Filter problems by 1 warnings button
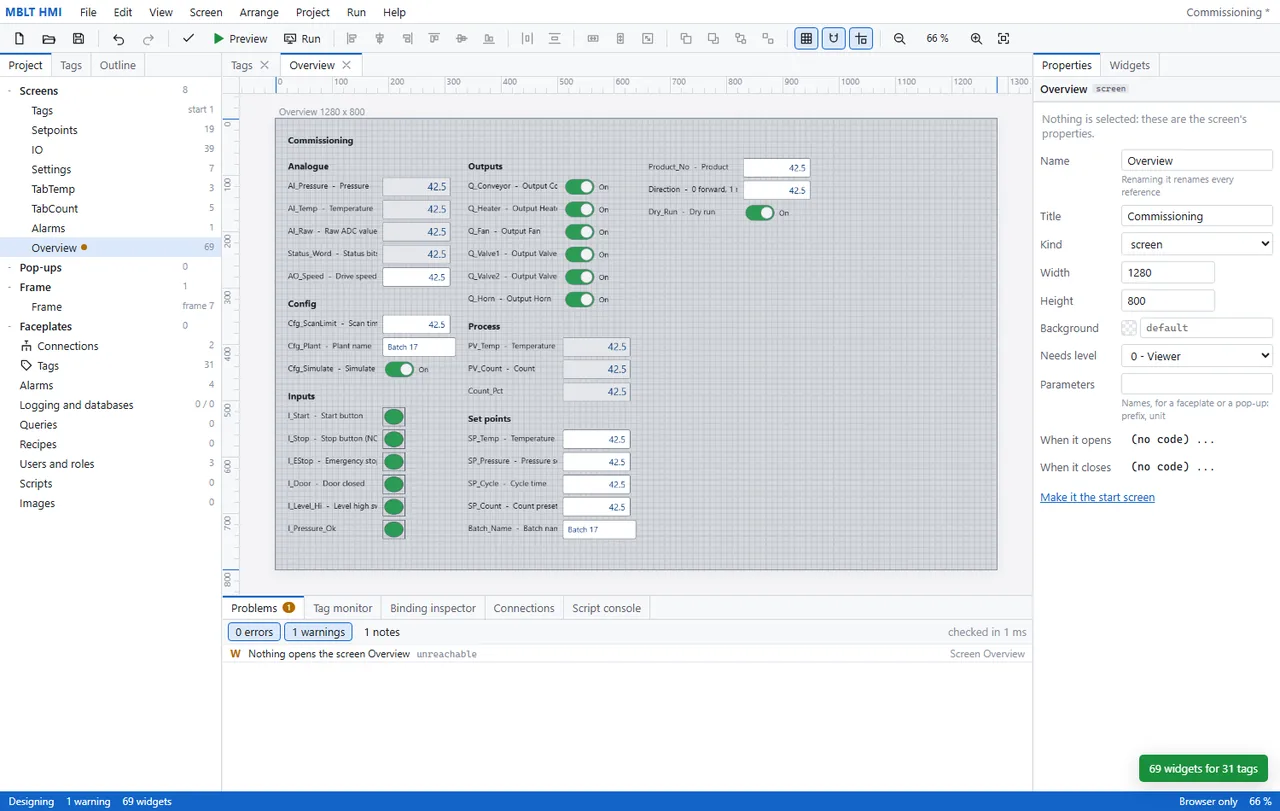Image resolution: width=1280 pixels, height=811 pixels. click(x=319, y=632)
